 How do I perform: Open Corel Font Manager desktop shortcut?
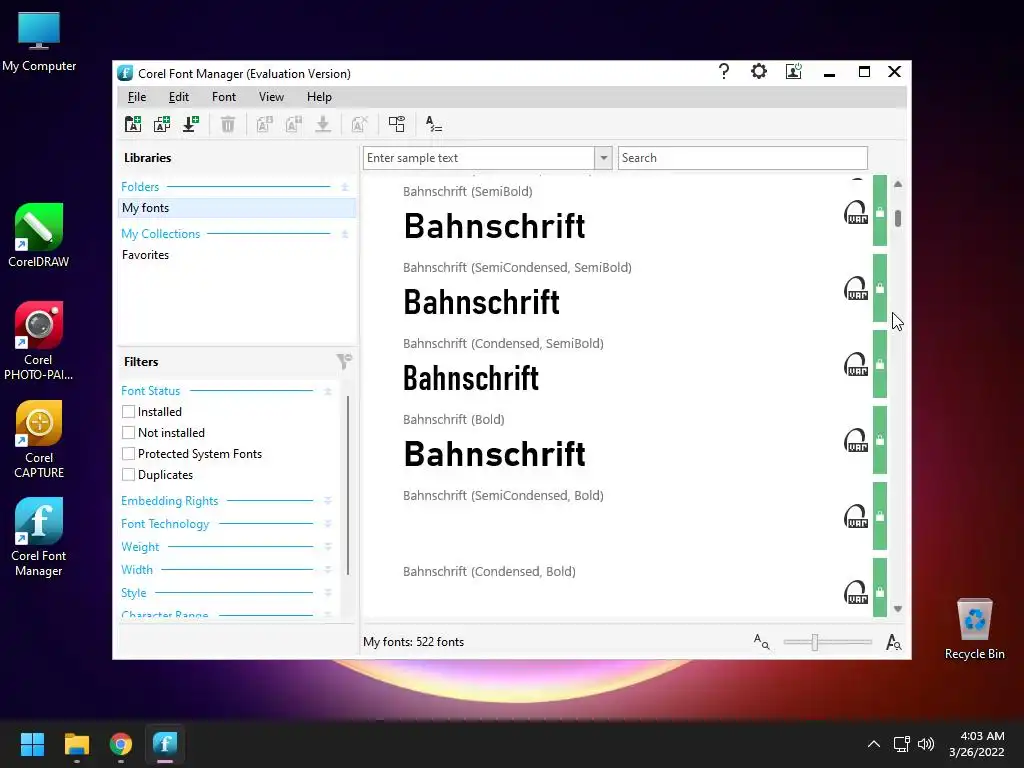click(39, 537)
